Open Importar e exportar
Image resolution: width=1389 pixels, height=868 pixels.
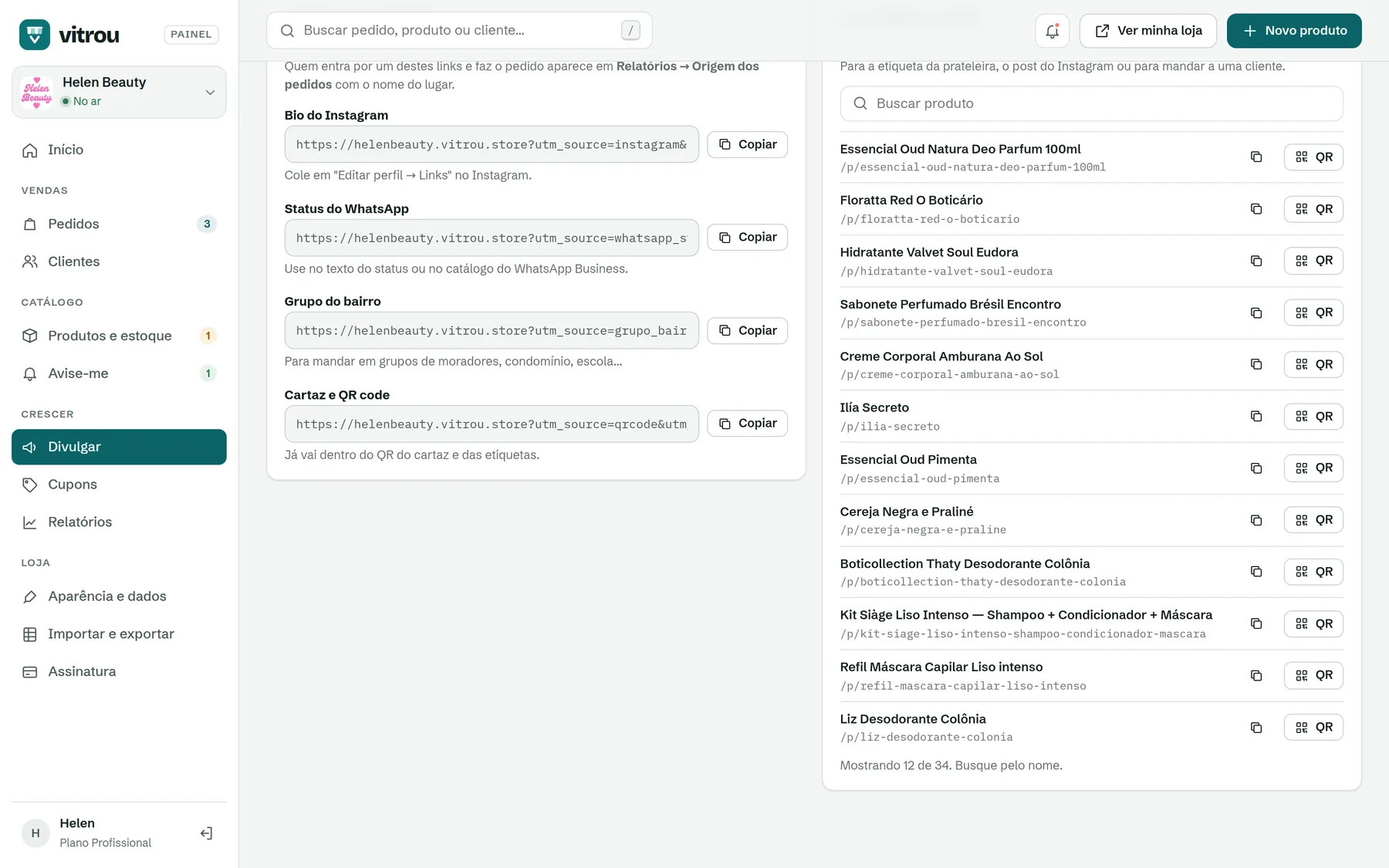click(119, 634)
